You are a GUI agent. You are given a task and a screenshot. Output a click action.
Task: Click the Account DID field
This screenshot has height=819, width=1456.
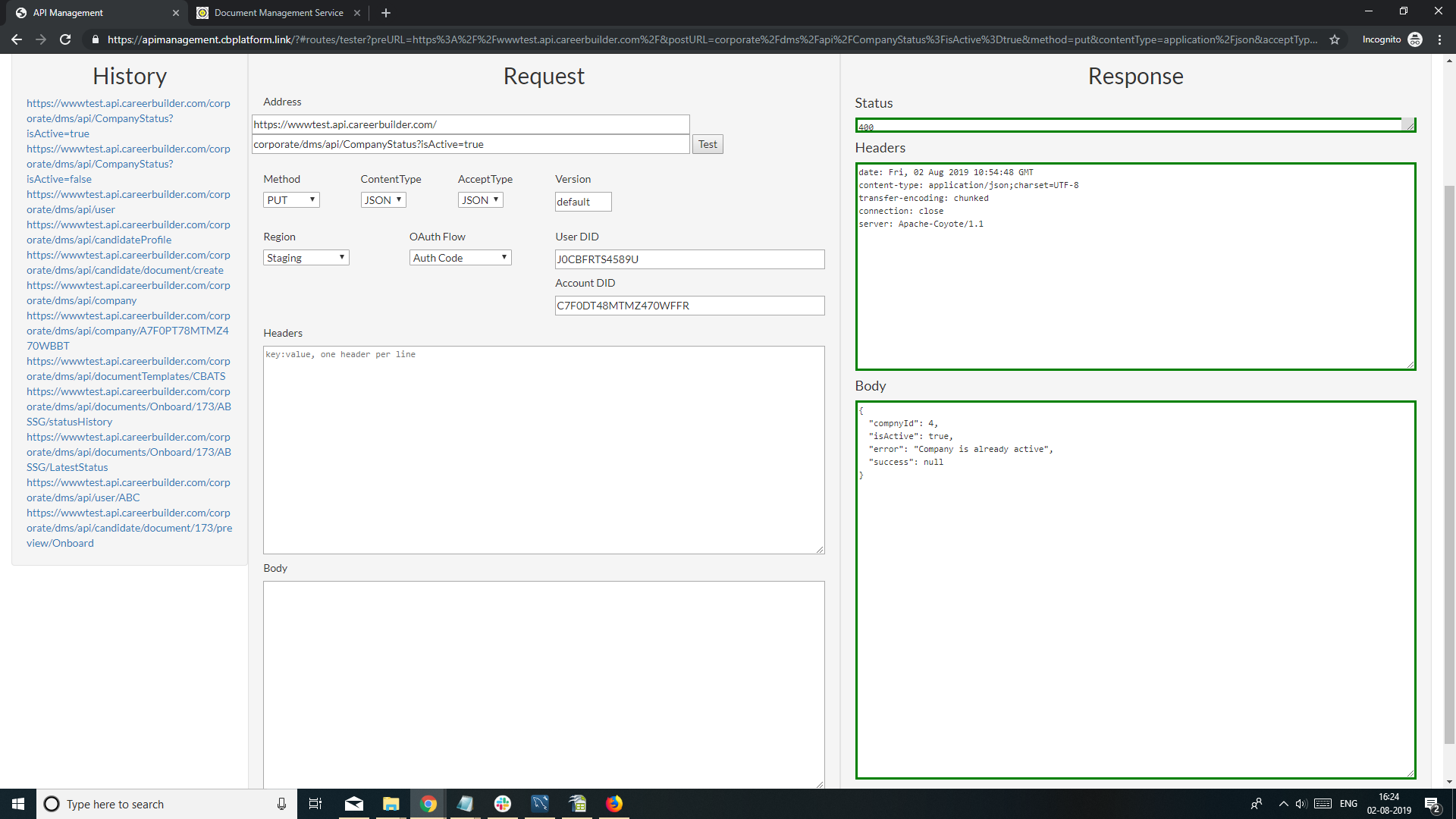point(689,306)
